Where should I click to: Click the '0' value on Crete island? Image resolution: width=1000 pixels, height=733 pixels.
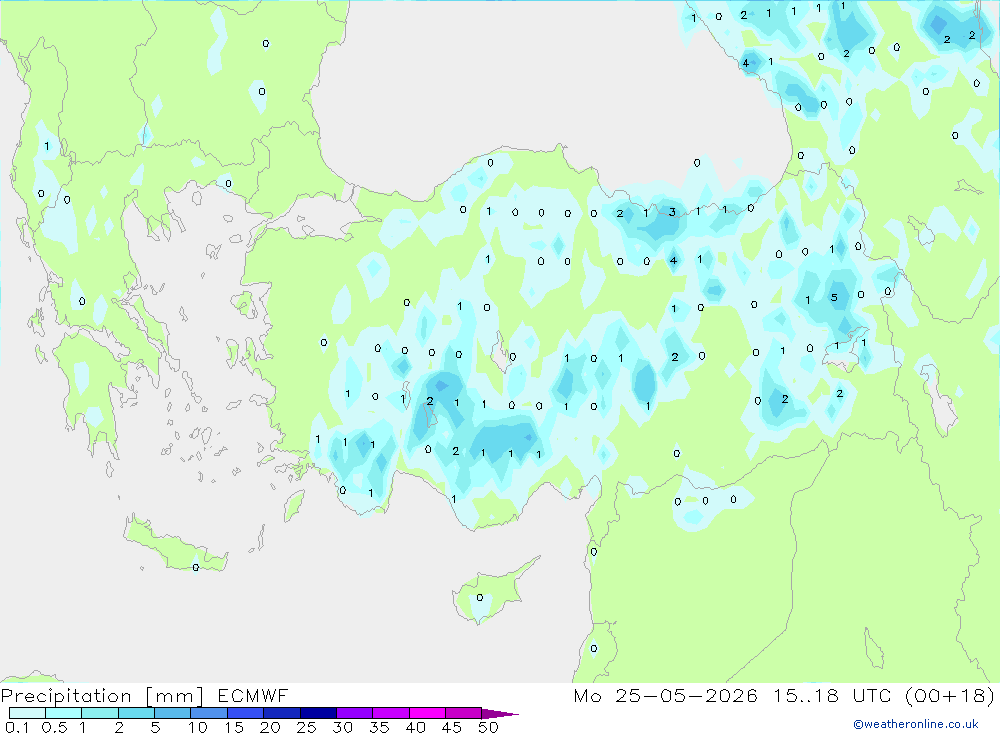coord(196,567)
